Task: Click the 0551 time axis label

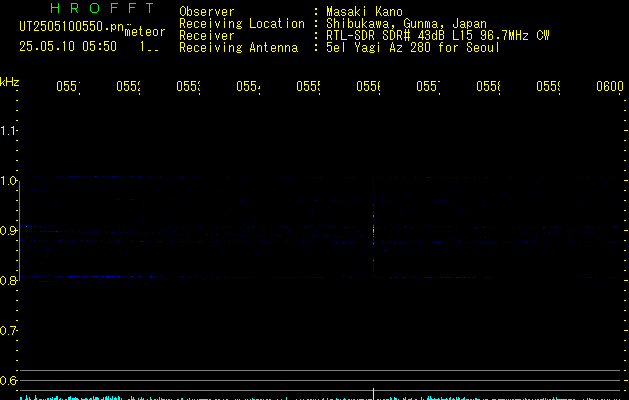Action: (x=68, y=86)
